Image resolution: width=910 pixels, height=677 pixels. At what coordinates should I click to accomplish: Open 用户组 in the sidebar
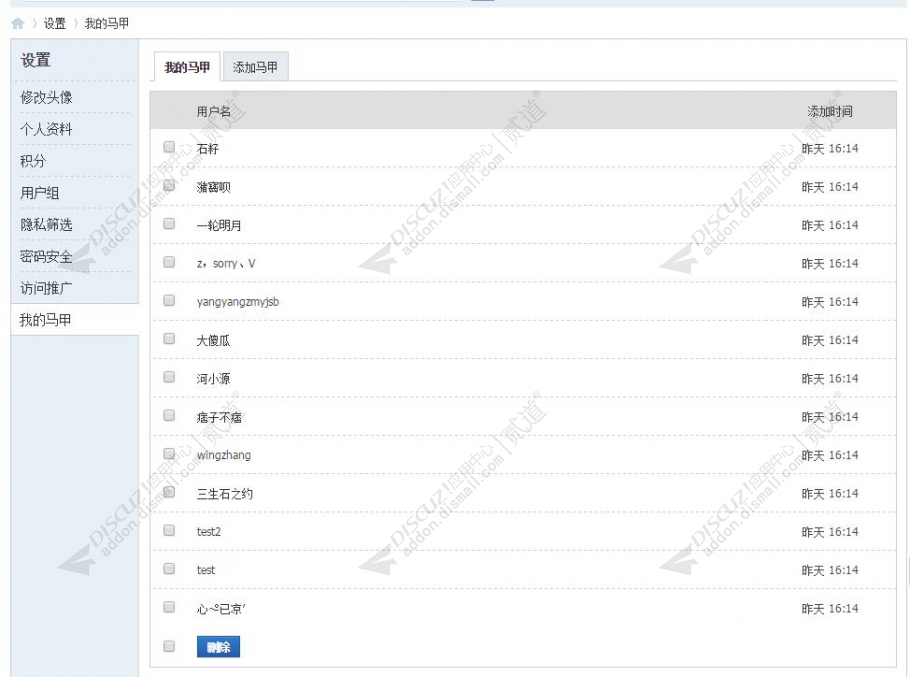tap(40, 193)
